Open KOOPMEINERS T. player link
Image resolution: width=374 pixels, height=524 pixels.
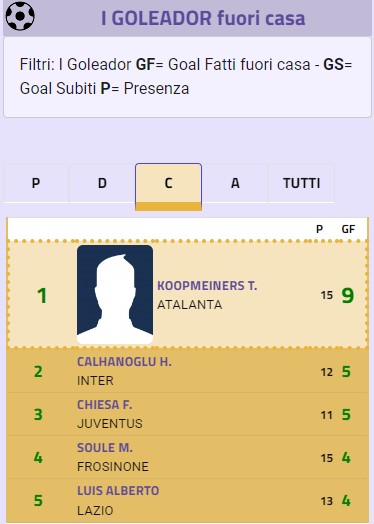tap(207, 286)
